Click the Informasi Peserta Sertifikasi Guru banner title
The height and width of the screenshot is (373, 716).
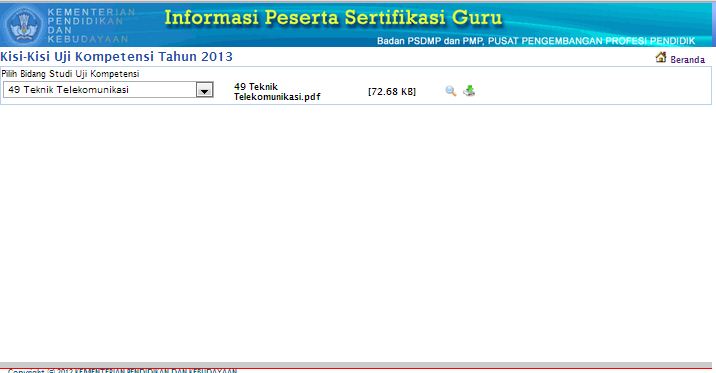pyautogui.click(x=333, y=18)
